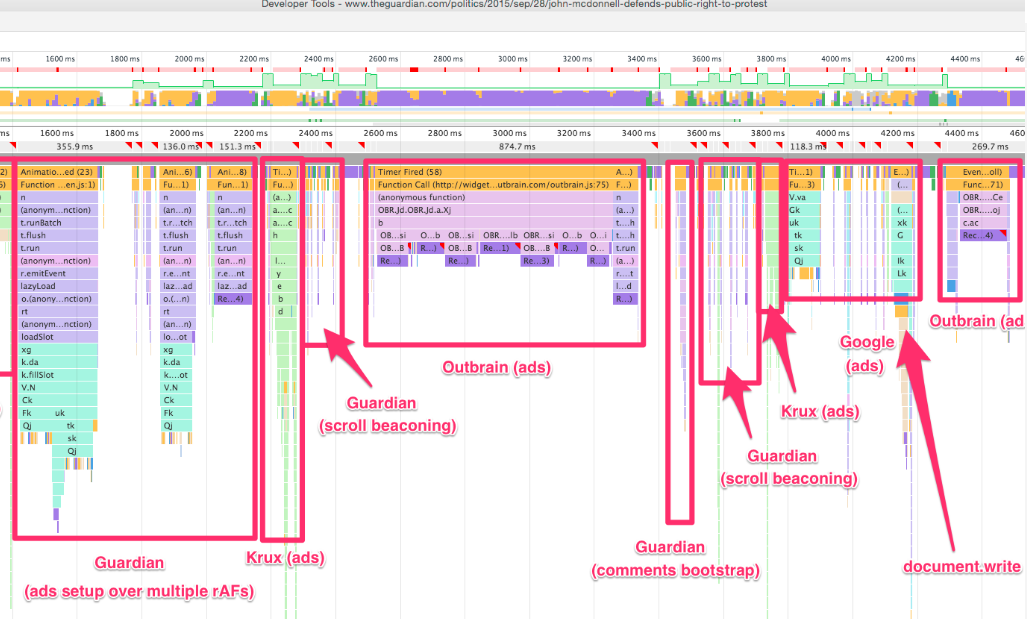Click the 'Rec...4)' recalculate style bar

983,235
